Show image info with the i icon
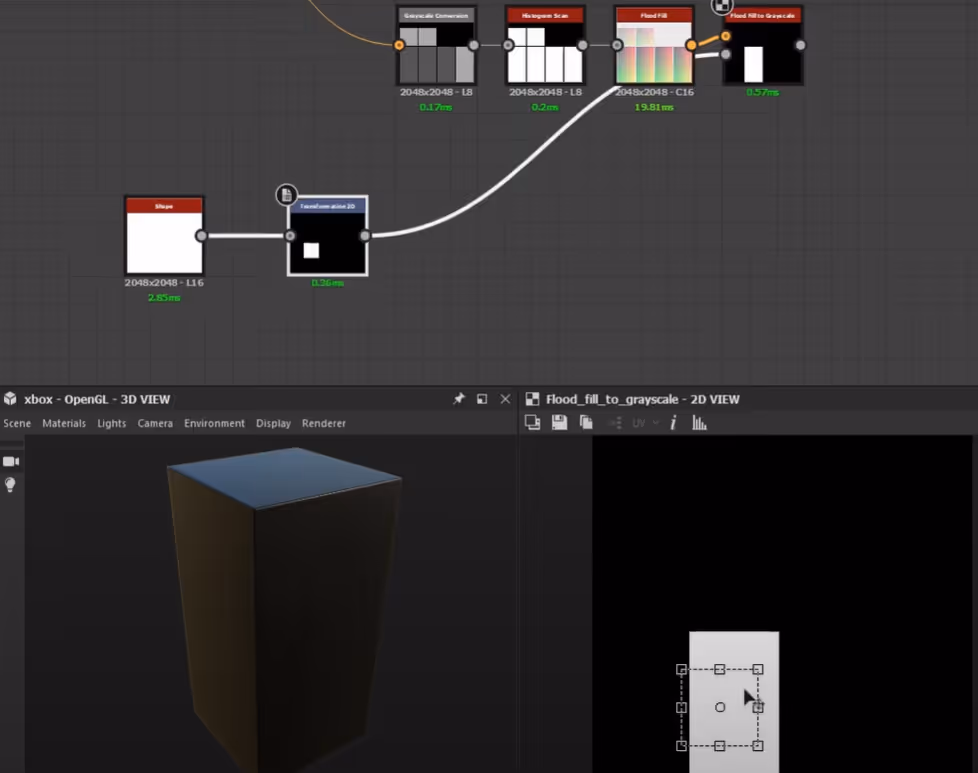 click(x=673, y=423)
